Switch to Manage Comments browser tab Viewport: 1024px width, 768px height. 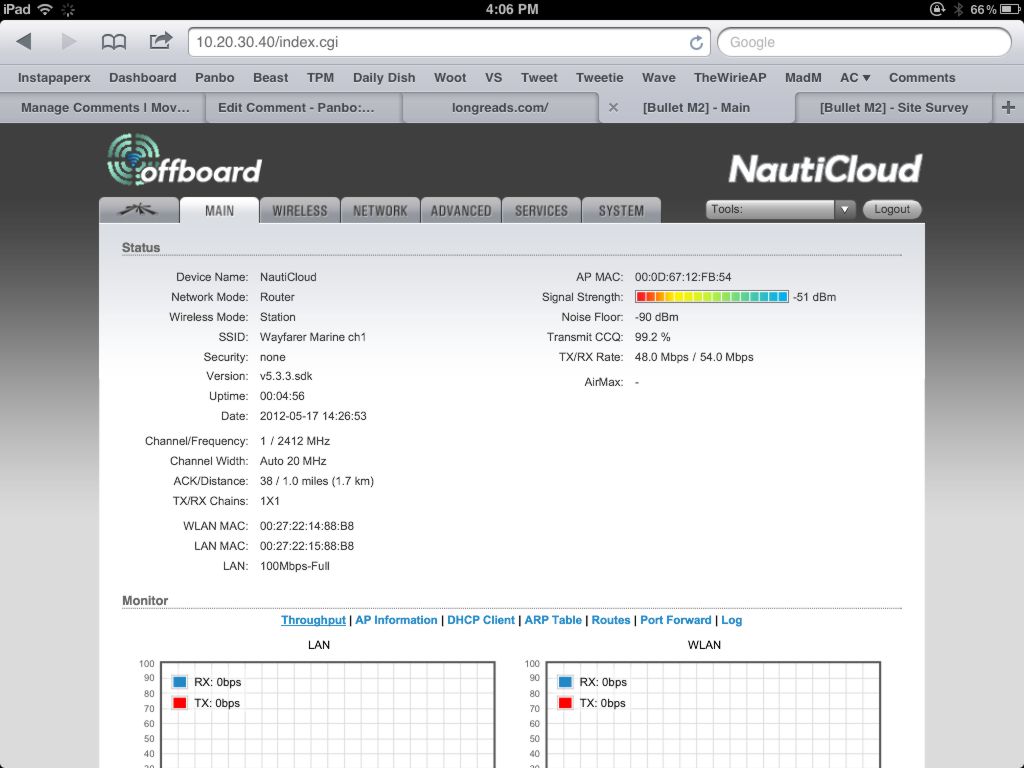point(105,107)
